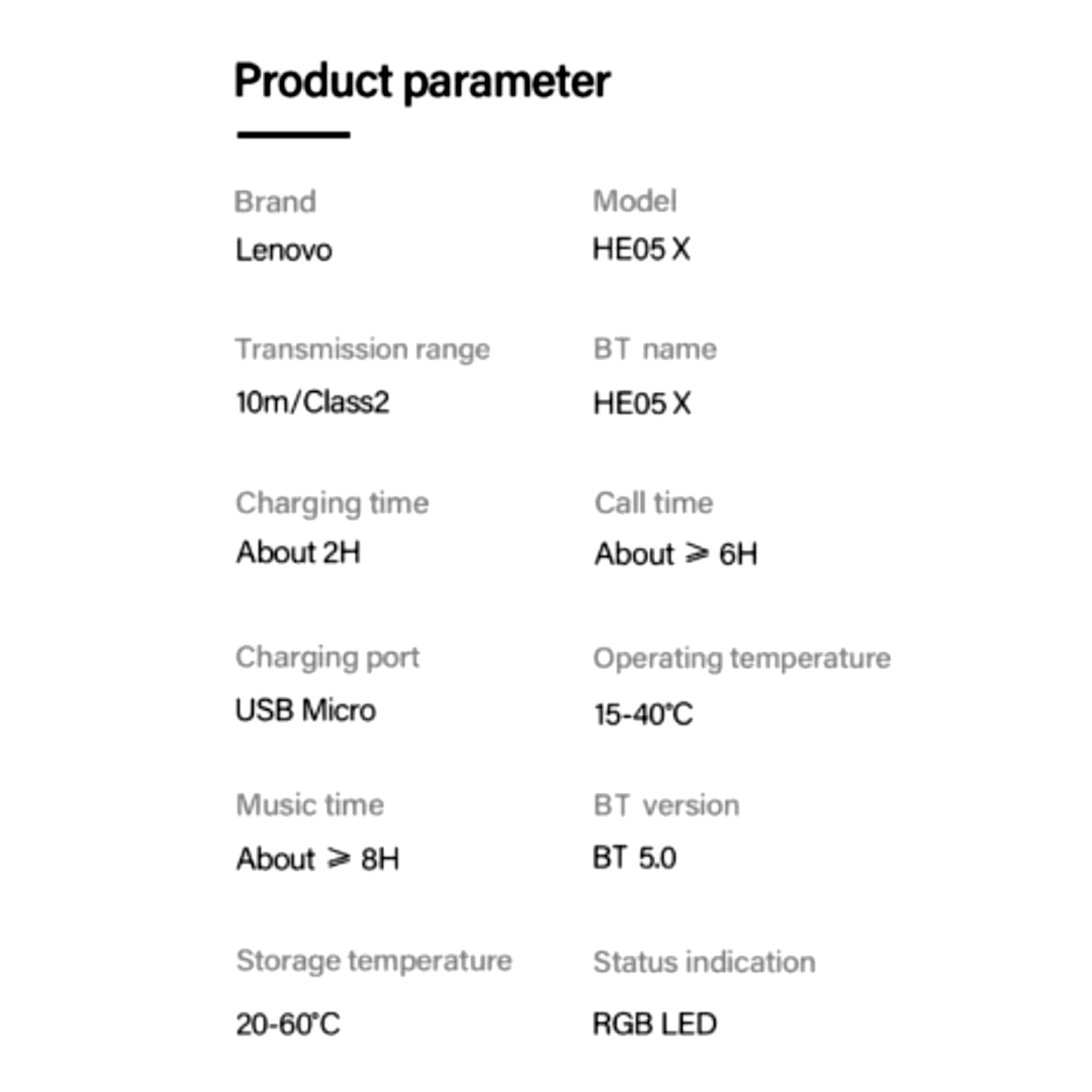1092x1092 pixels.
Task: Click the Charging port label
Action: click(327, 658)
